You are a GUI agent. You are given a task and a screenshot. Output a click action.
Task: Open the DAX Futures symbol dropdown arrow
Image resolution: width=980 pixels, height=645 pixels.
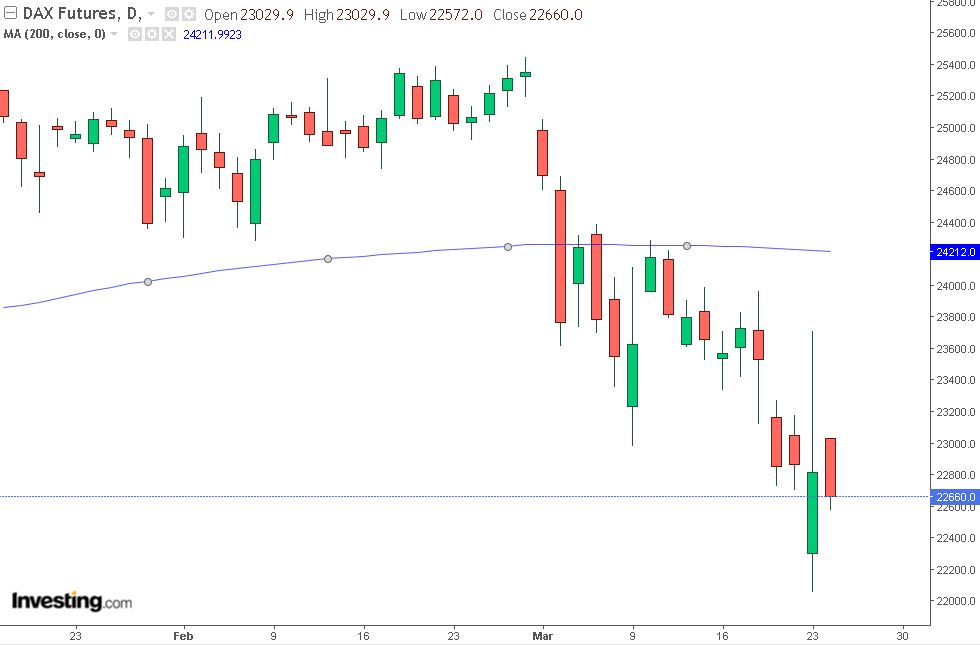click(150, 15)
